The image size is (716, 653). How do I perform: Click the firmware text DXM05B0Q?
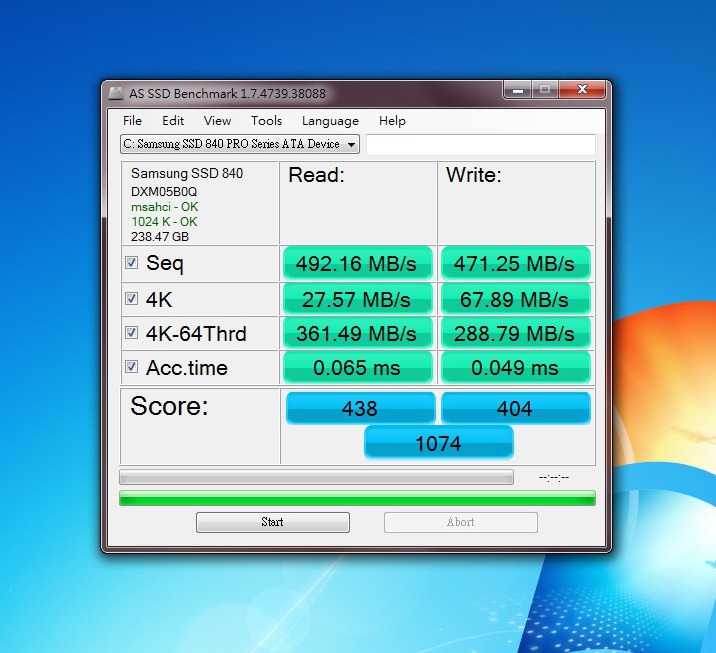(x=164, y=191)
